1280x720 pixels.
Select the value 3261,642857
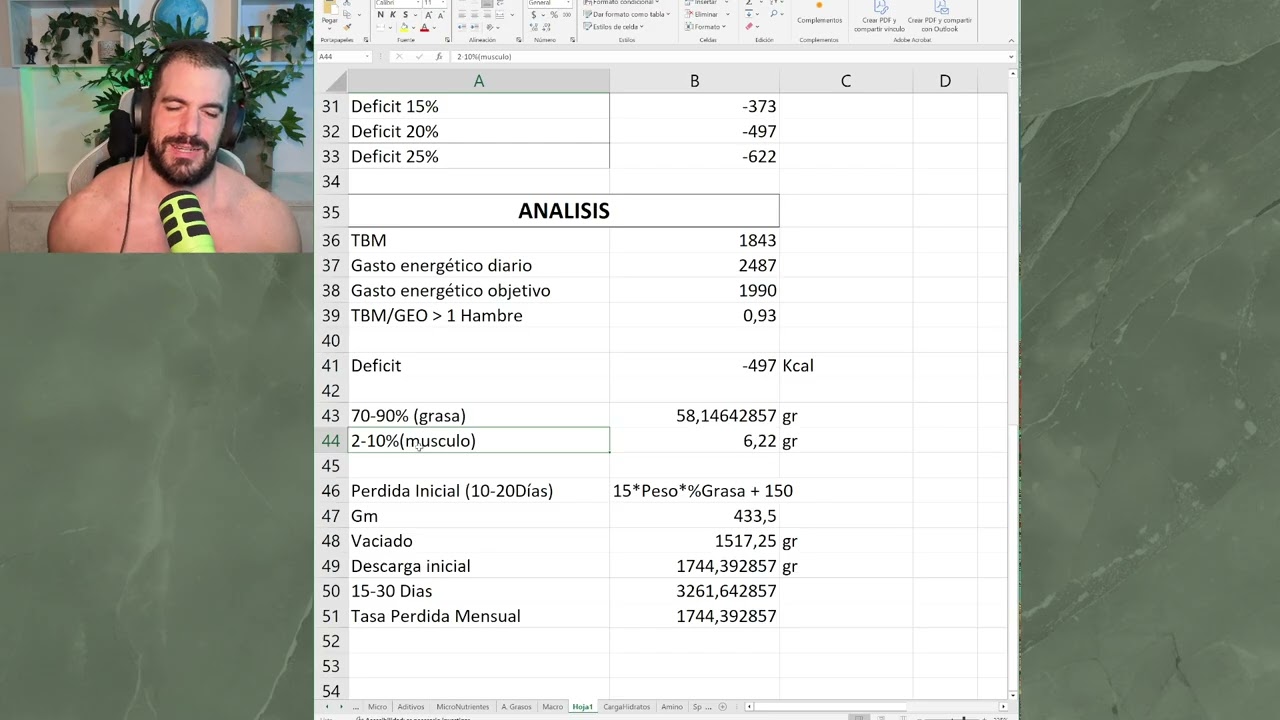coord(694,591)
